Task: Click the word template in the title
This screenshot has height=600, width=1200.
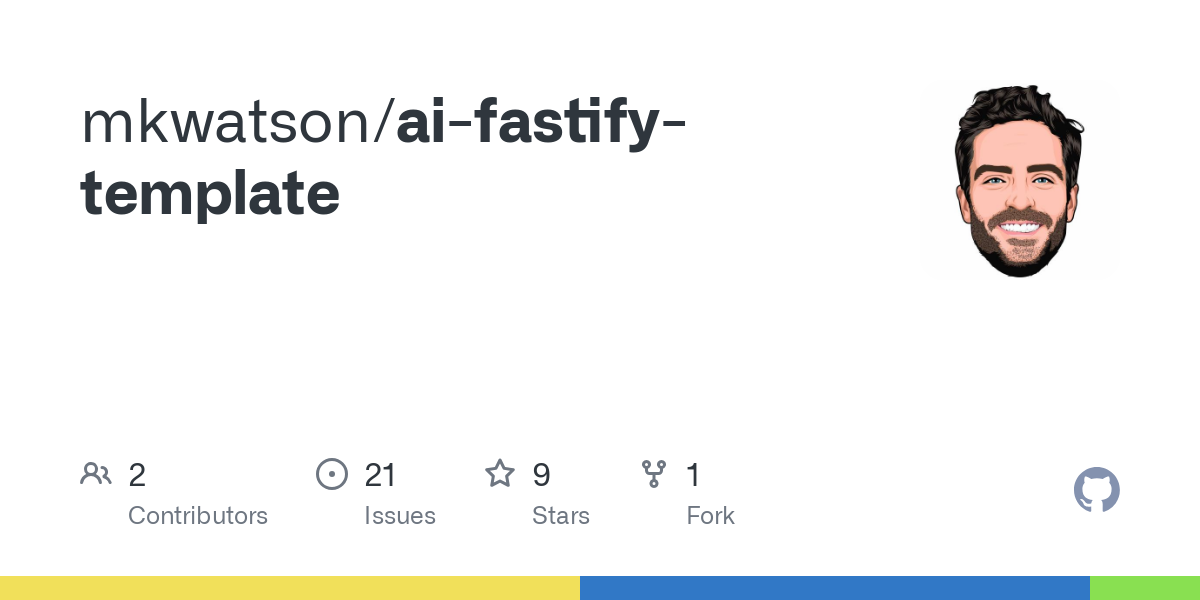Action: (210, 195)
